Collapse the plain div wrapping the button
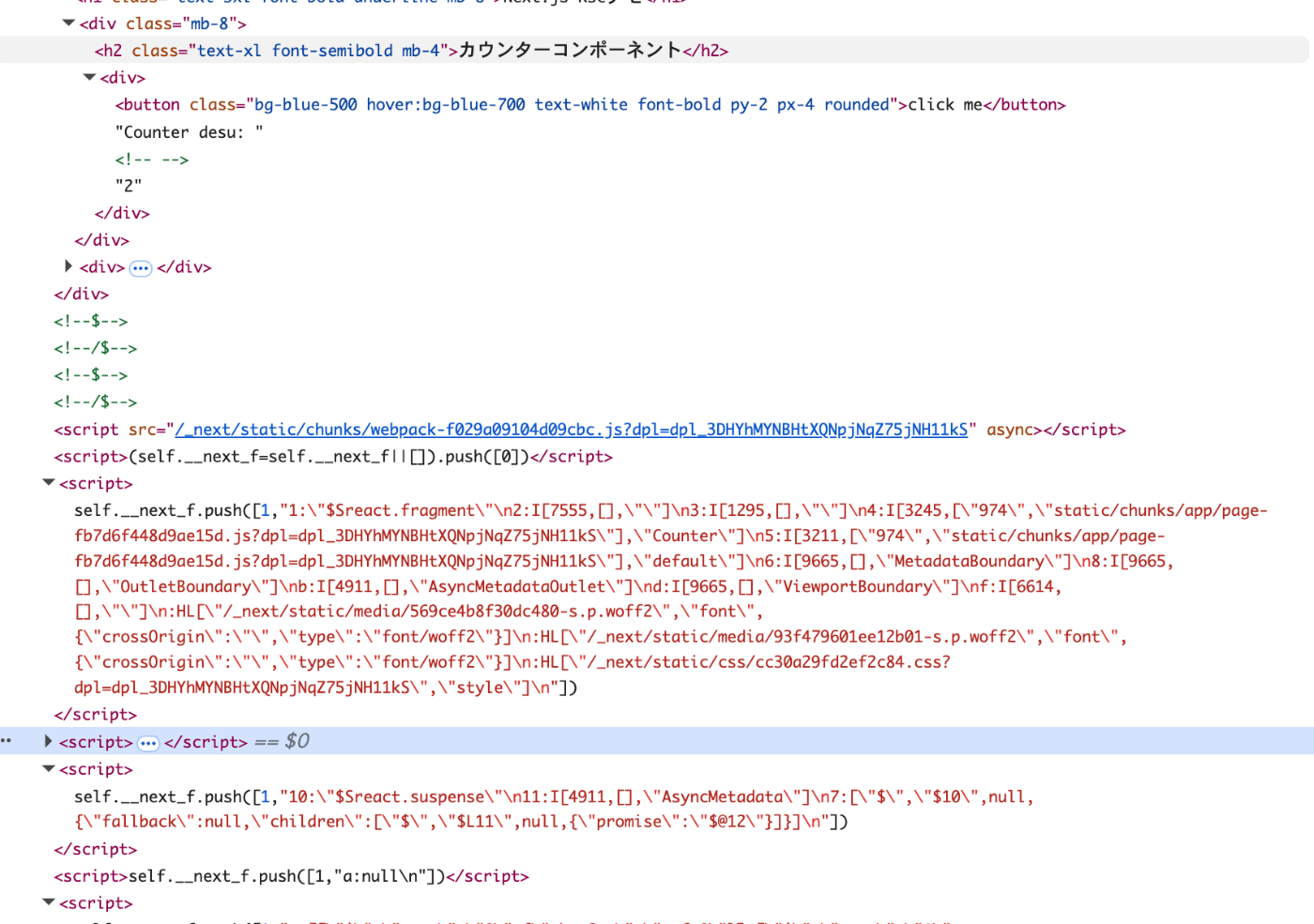The height and width of the screenshot is (924, 1314). [89, 77]
